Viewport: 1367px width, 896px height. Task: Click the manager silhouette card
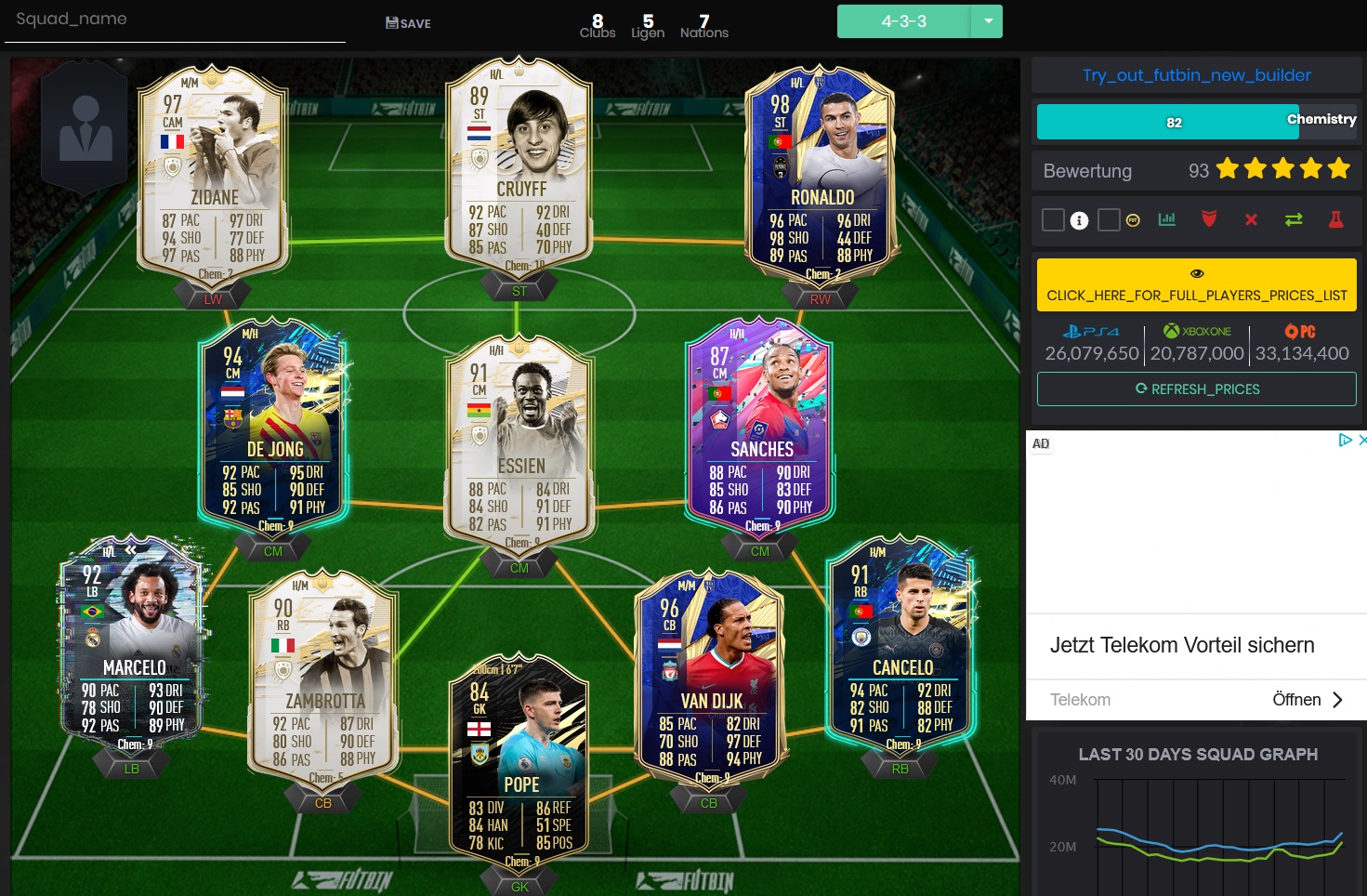point(85,126)
